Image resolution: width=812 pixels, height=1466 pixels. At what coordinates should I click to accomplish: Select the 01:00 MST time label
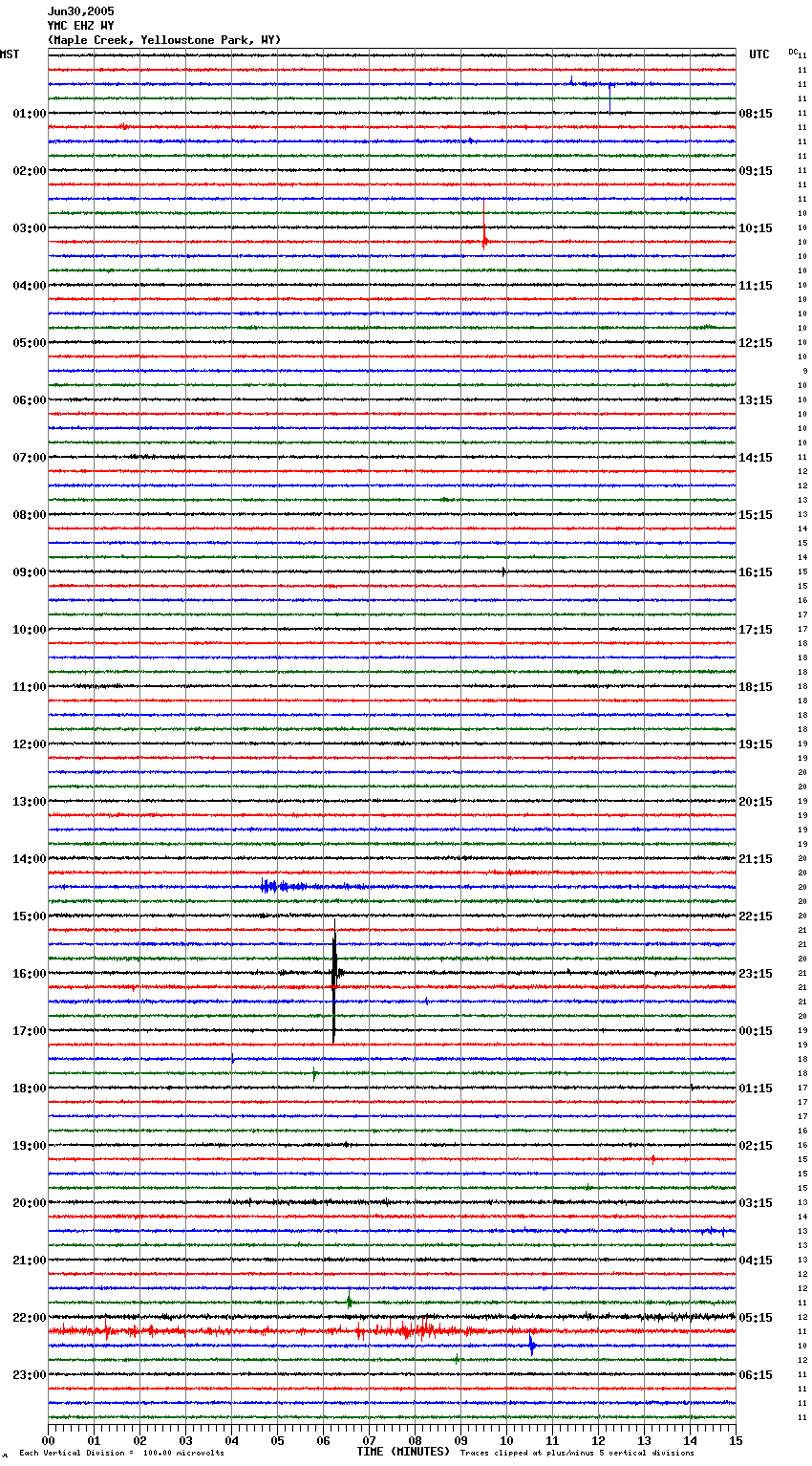[30, 114]
